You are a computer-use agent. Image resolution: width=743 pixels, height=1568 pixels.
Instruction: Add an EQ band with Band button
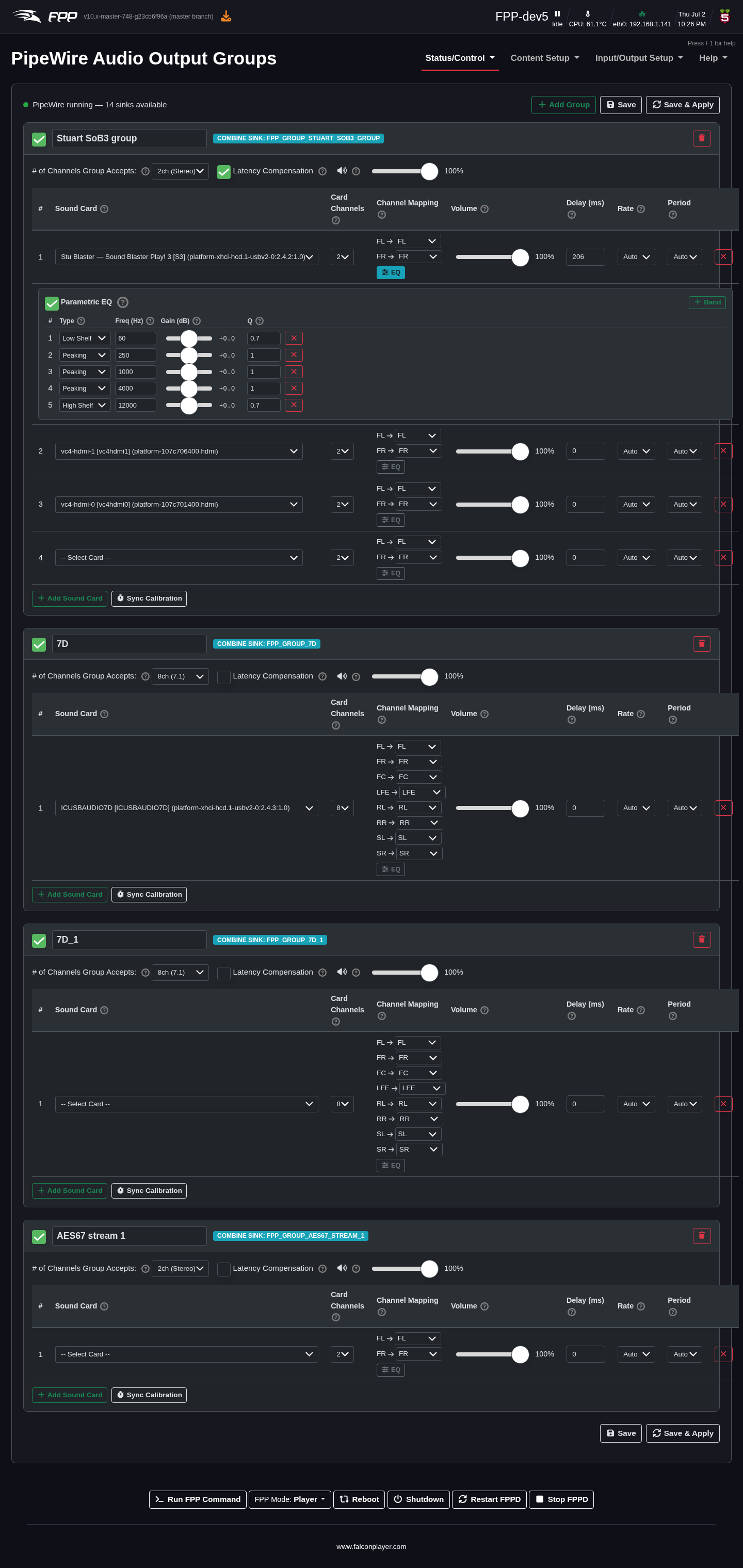click(707, 302)
